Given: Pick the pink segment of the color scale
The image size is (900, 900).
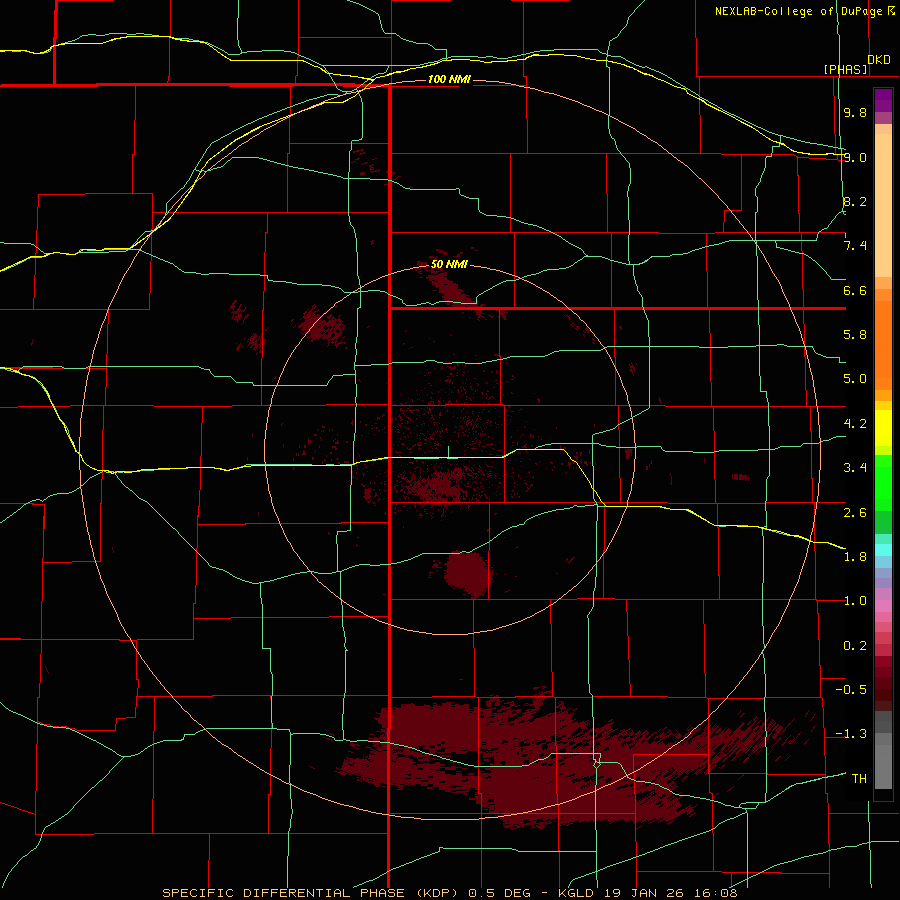Looking at the screenshot, I should coord(883,606).
